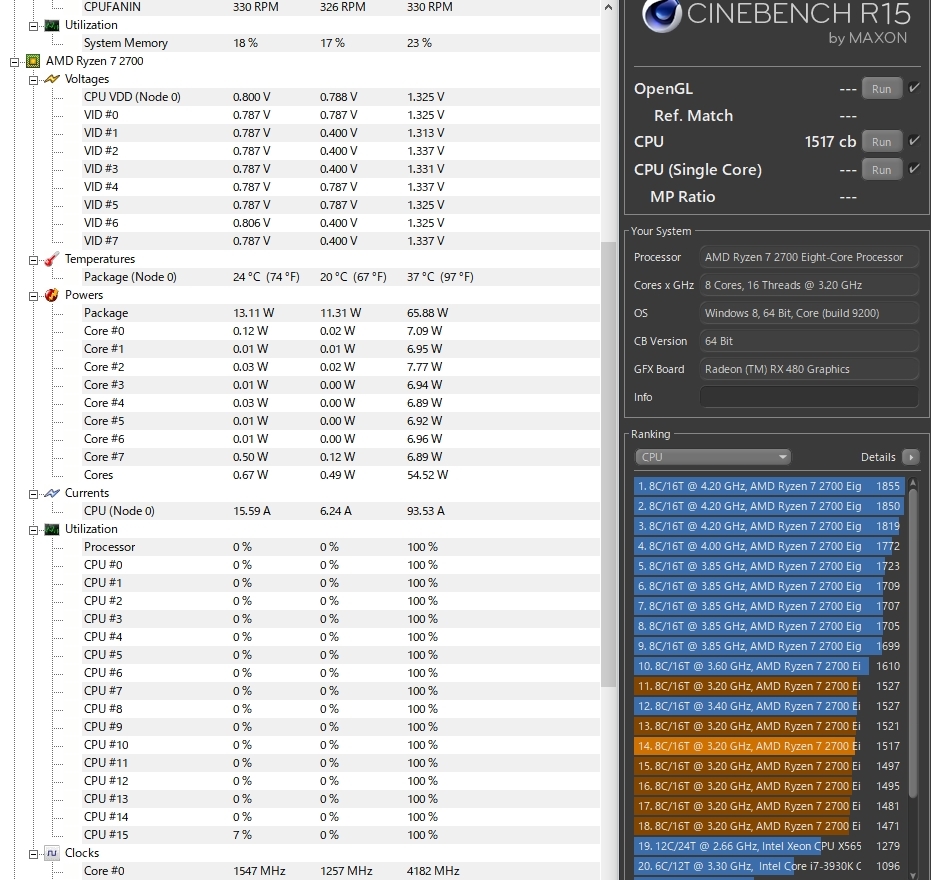Screen dimensions: 931x880
Task: Select the System Memory row
Action: tap(341, 43)
